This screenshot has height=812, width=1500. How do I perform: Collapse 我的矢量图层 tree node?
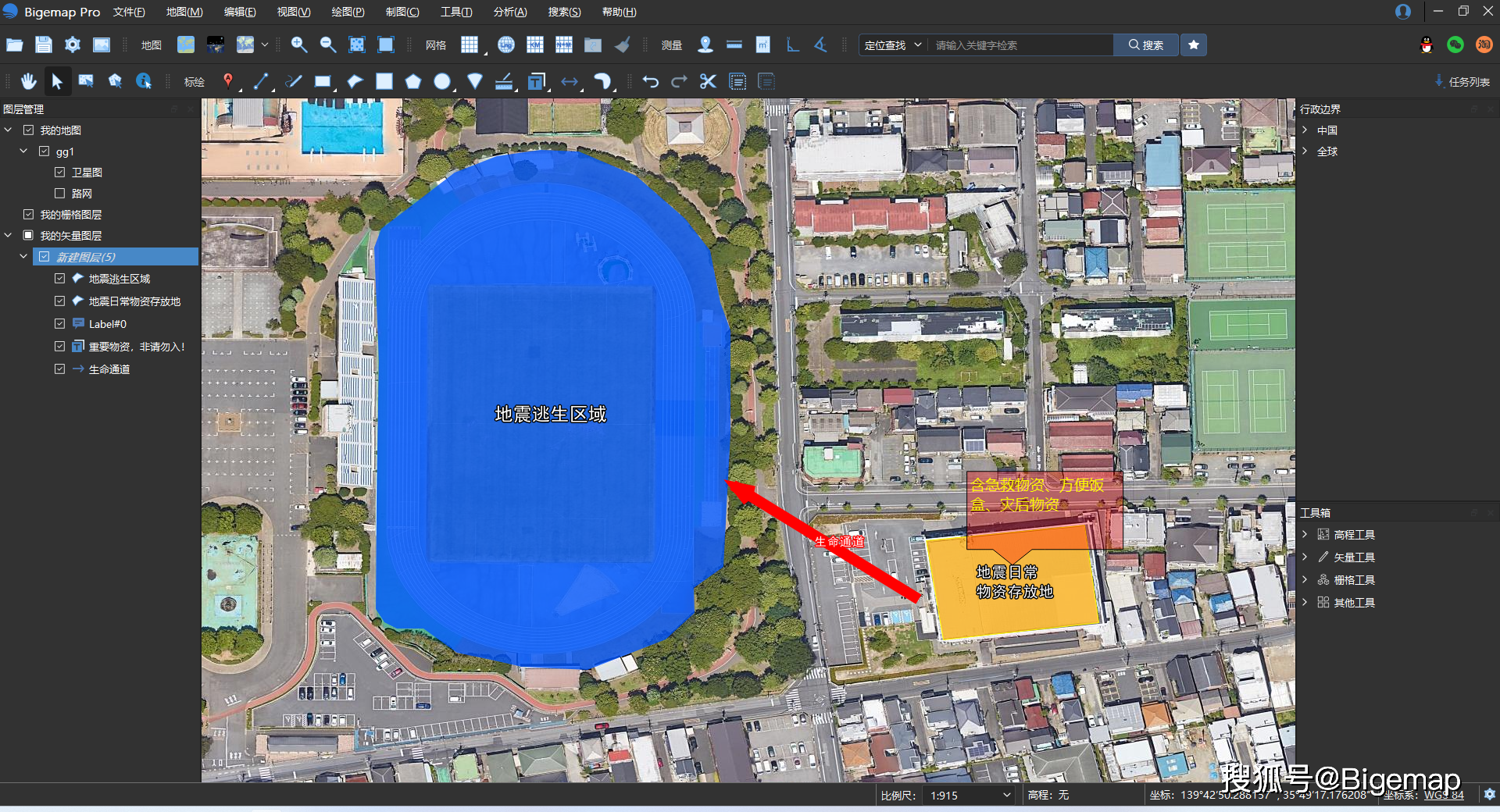coord(9,236)
